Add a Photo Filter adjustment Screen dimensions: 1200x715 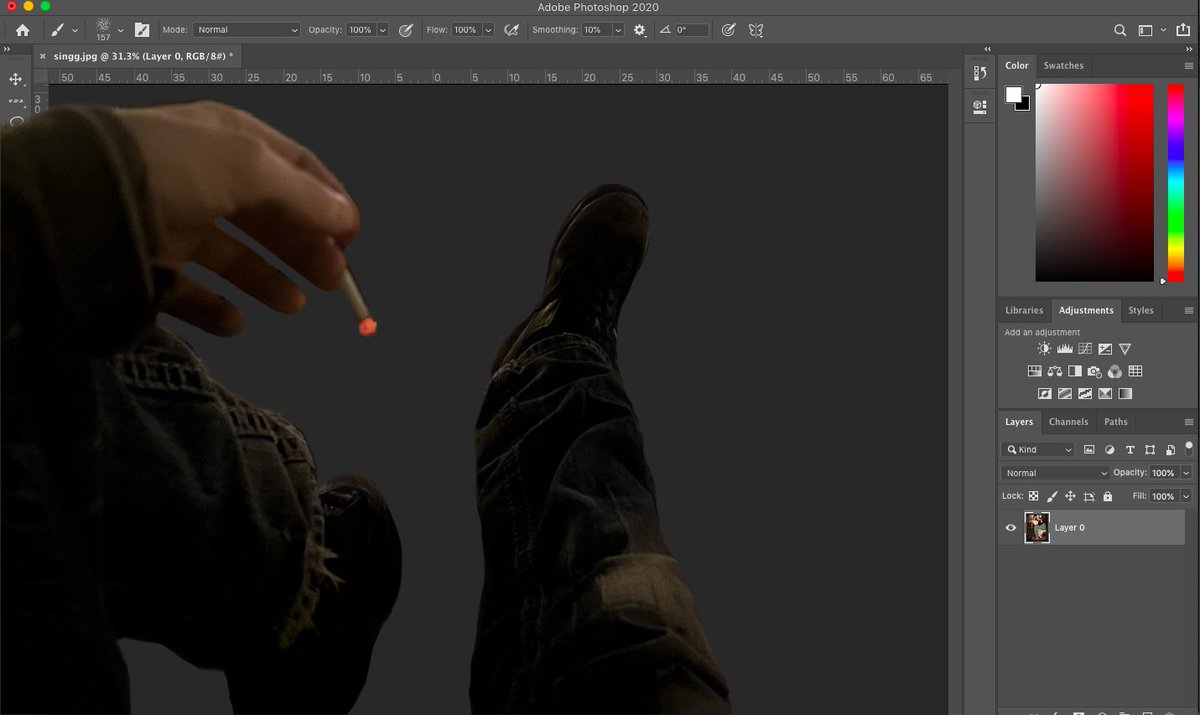1094,371
